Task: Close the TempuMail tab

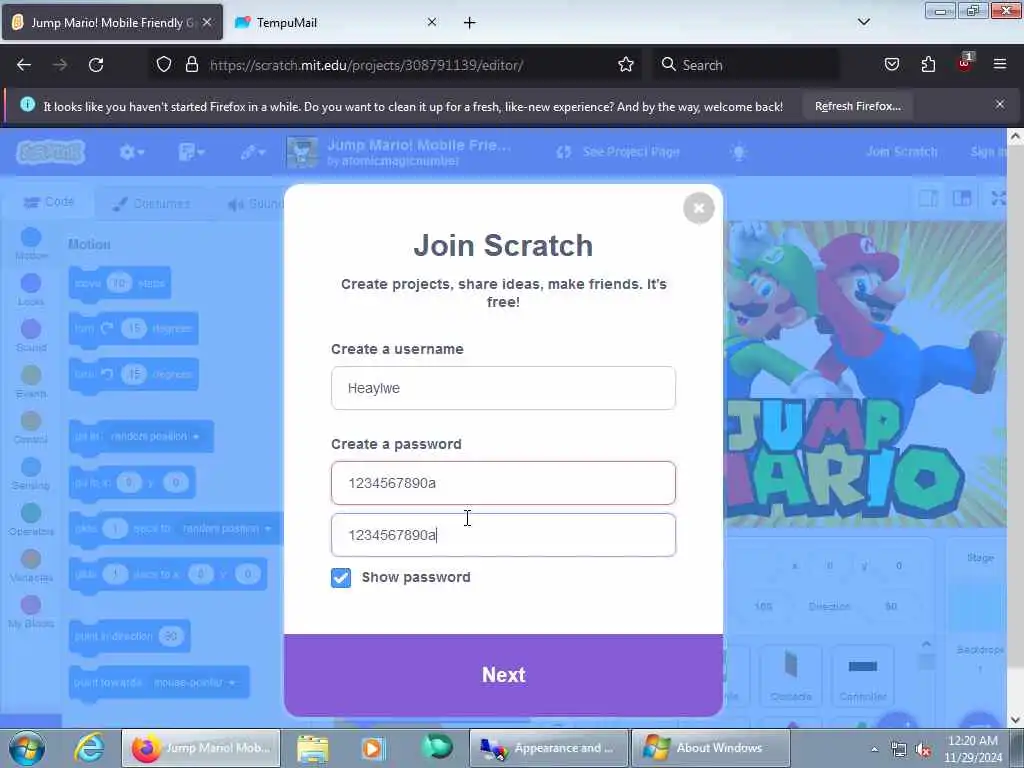Action: pyautogui.click(x=432, y=22)
